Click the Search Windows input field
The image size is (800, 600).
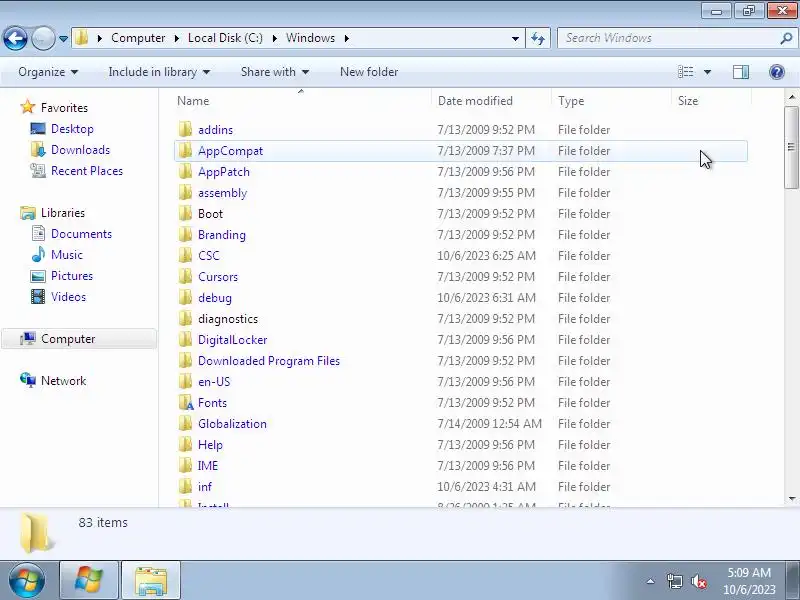point(668,38)
